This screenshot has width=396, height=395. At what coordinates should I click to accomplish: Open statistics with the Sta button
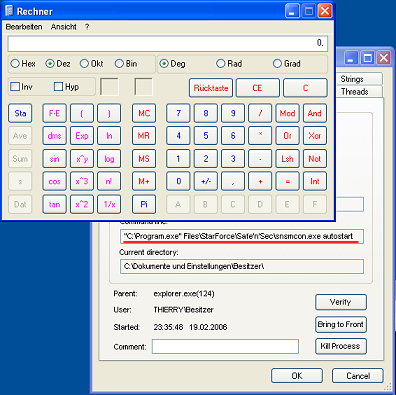tap(20, 113)
